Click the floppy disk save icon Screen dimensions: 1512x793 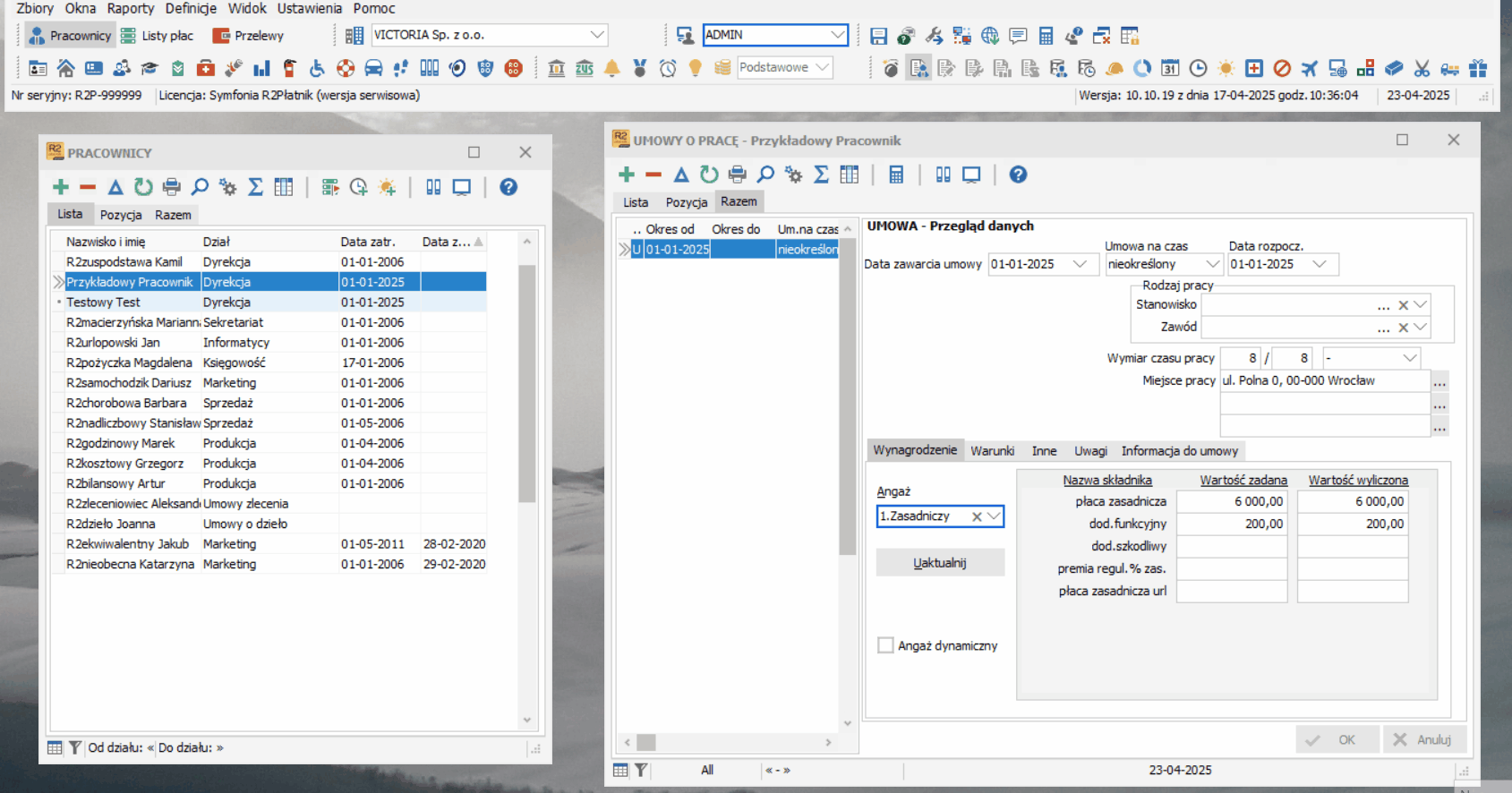point(878,36)
